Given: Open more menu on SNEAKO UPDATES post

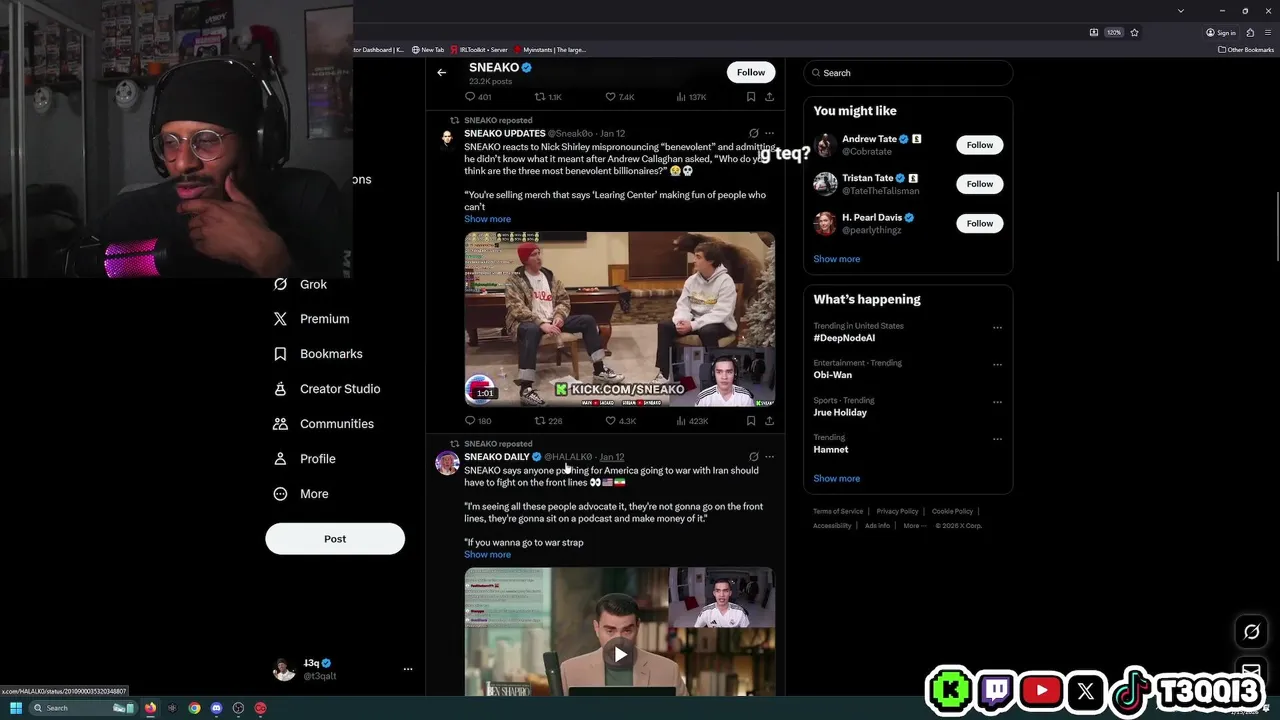Looking at the screenshot, I should coord(769,133).
